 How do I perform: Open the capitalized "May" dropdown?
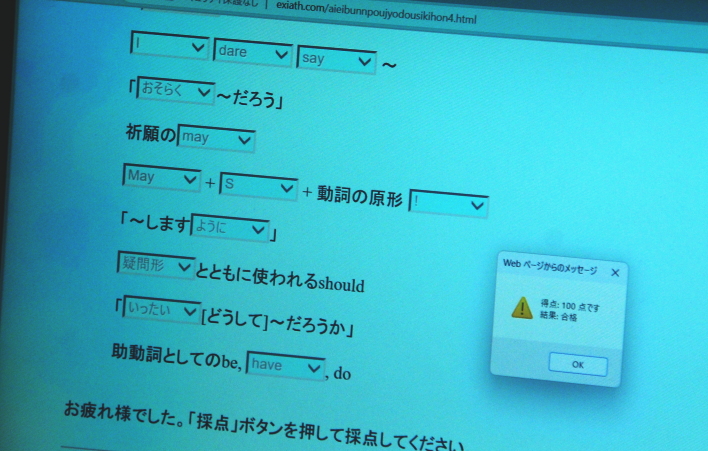tap(161, 178)
